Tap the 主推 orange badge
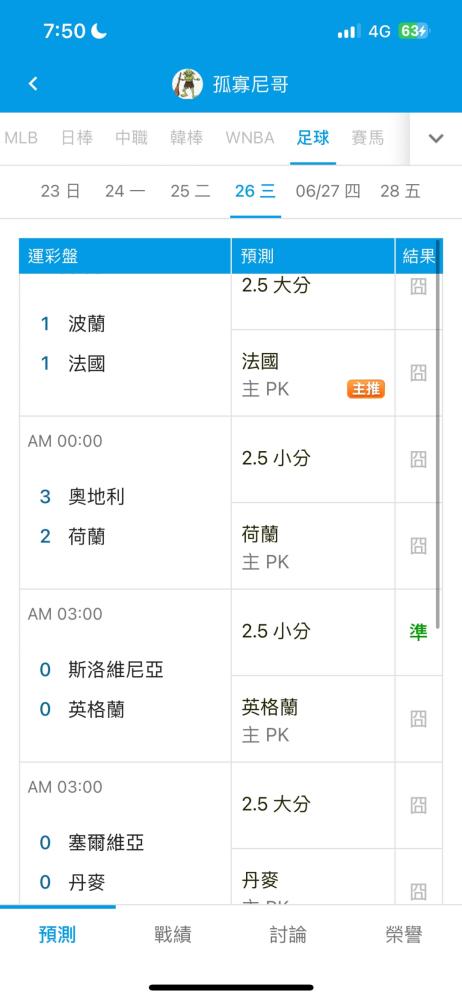The height and width of the screenshot is (1000, 462). coord(366,388)
